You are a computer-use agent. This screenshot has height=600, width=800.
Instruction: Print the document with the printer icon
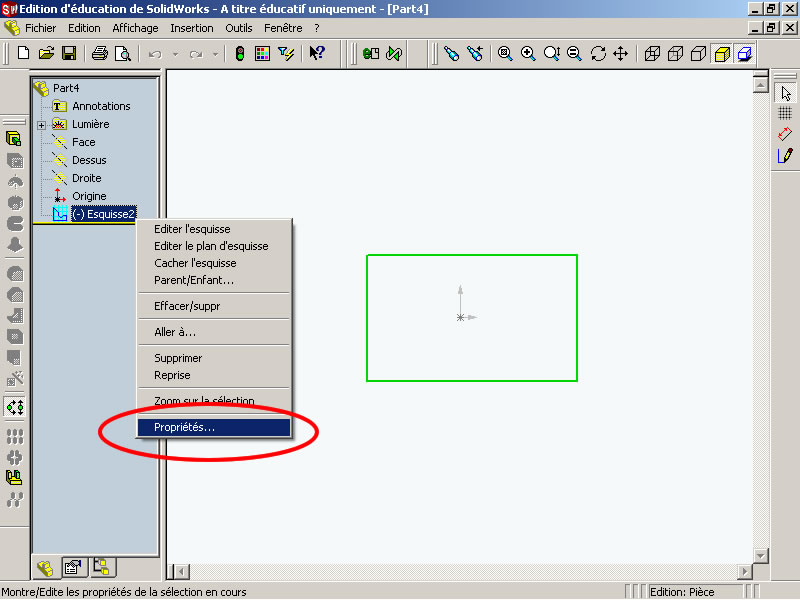click(x=99, y=53)
